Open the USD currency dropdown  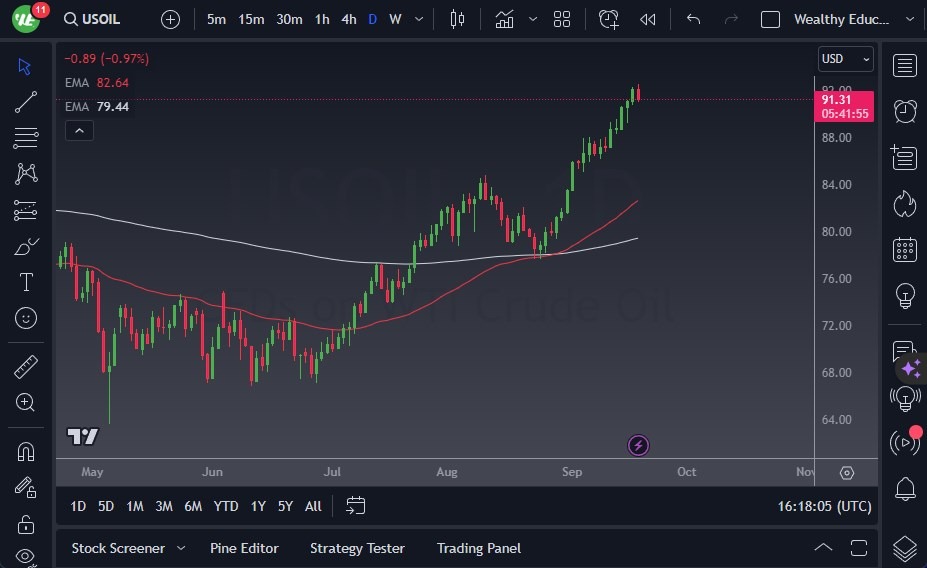tap(846, 59)
